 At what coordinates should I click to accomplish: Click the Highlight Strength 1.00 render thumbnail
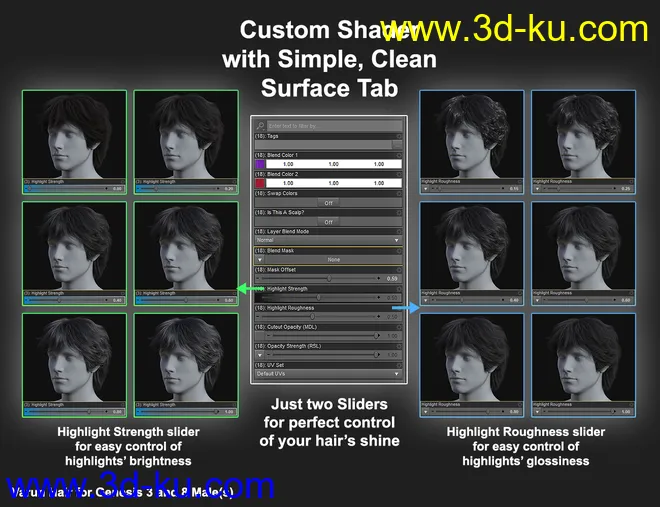(186, 357)
